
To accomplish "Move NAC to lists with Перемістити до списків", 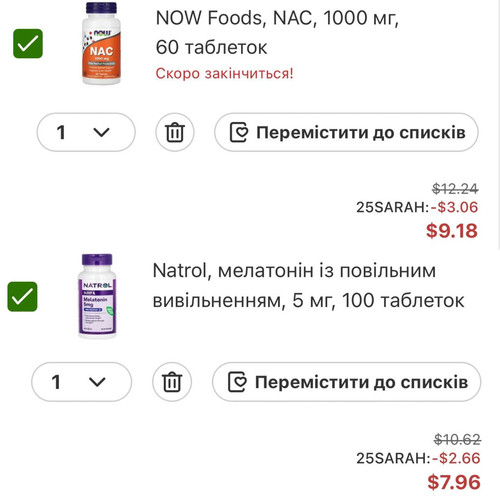I will 346,132.
